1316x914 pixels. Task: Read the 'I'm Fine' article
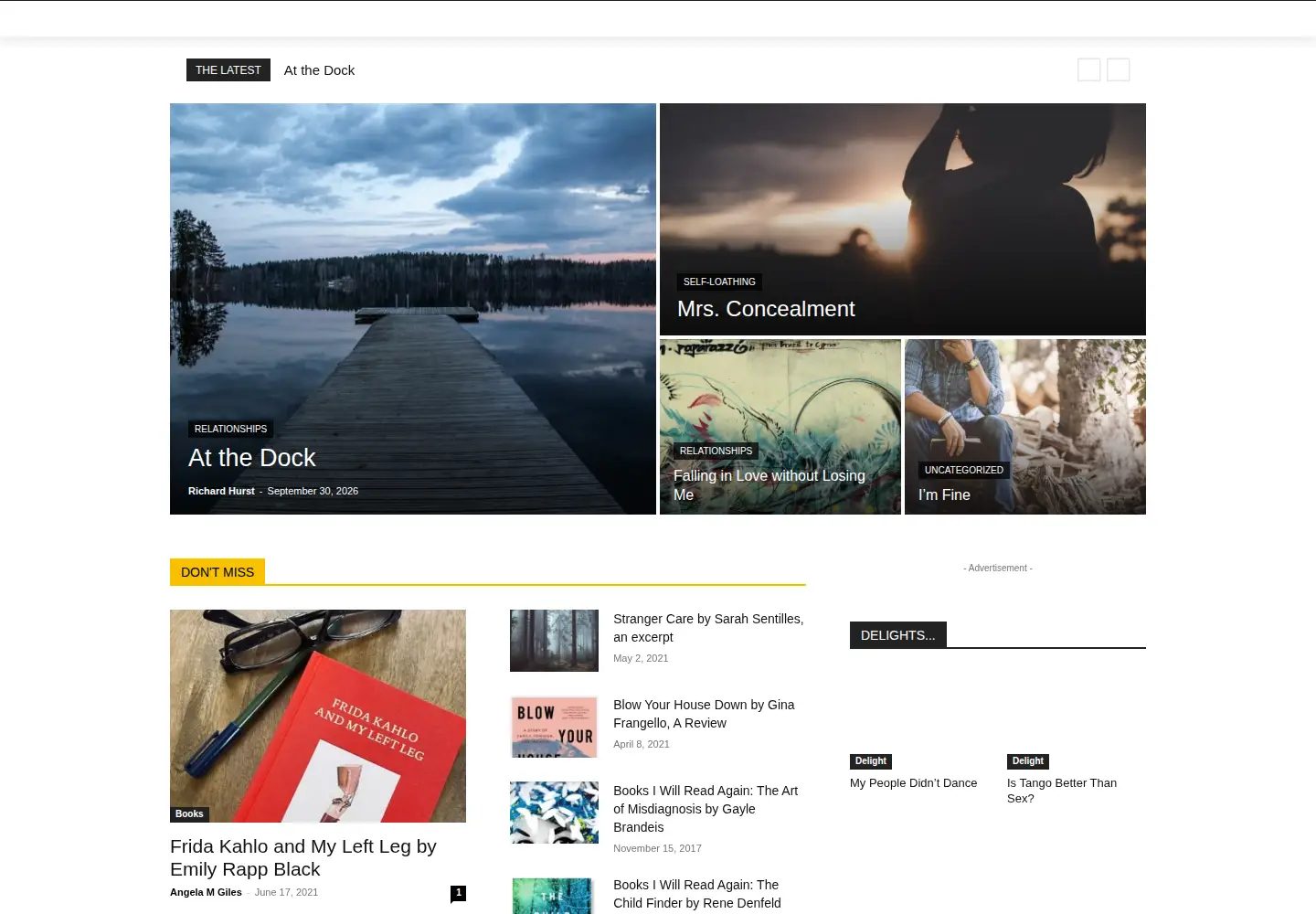tap(944, 494)
